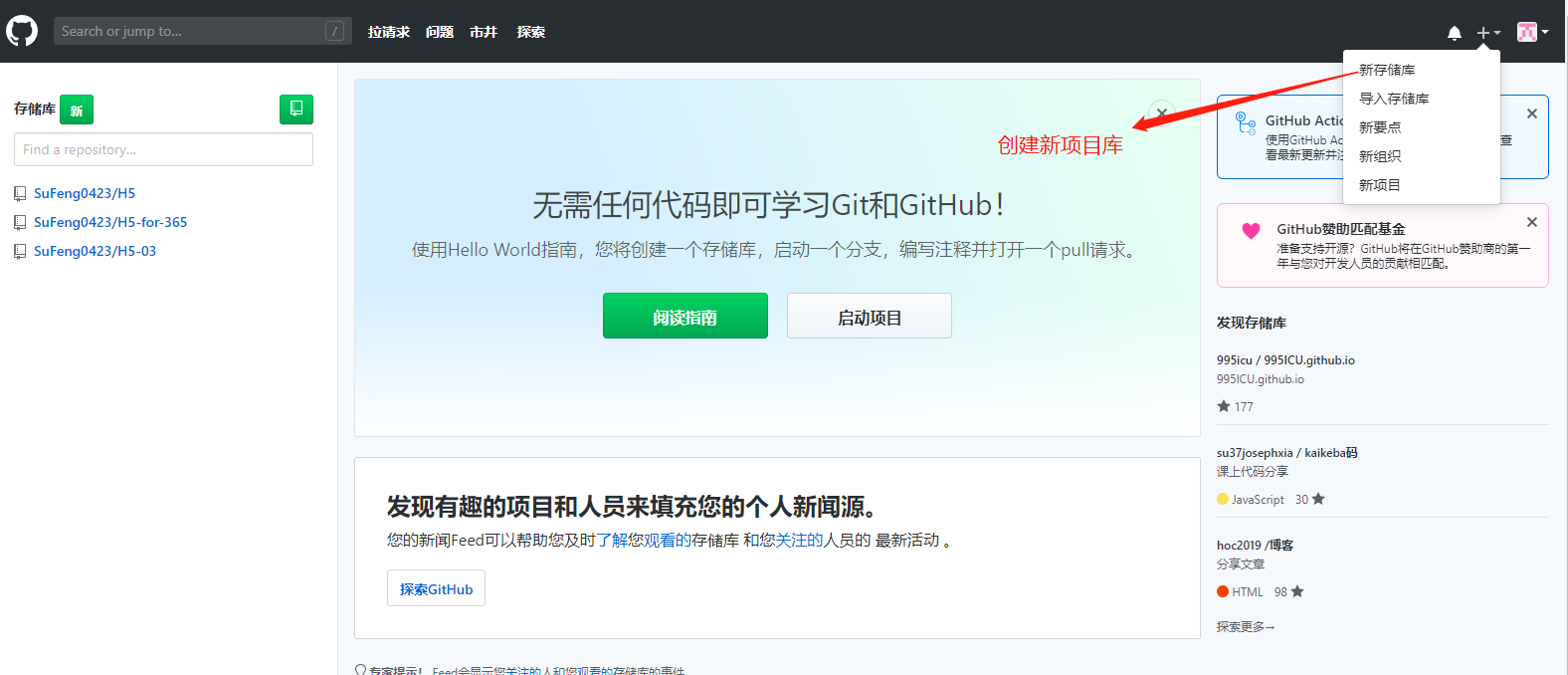Open the SuFeng0423/H5-for-365 repository link
The width and height of the screenshot is (1568, 675).
pyautogui.click(x=110, y=222)
